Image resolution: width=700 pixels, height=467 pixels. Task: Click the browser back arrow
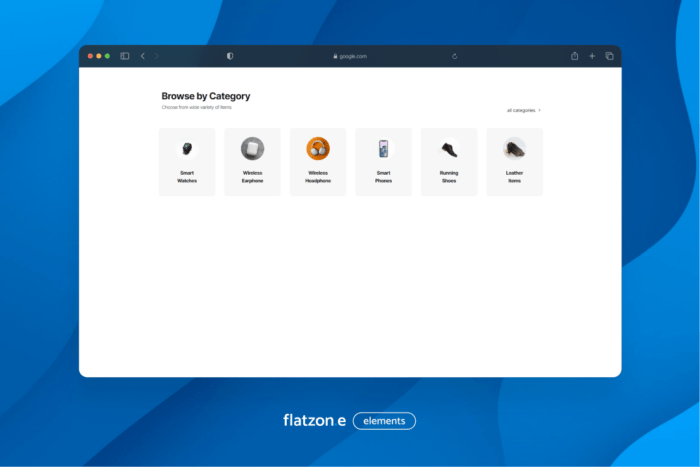(143, 56)
